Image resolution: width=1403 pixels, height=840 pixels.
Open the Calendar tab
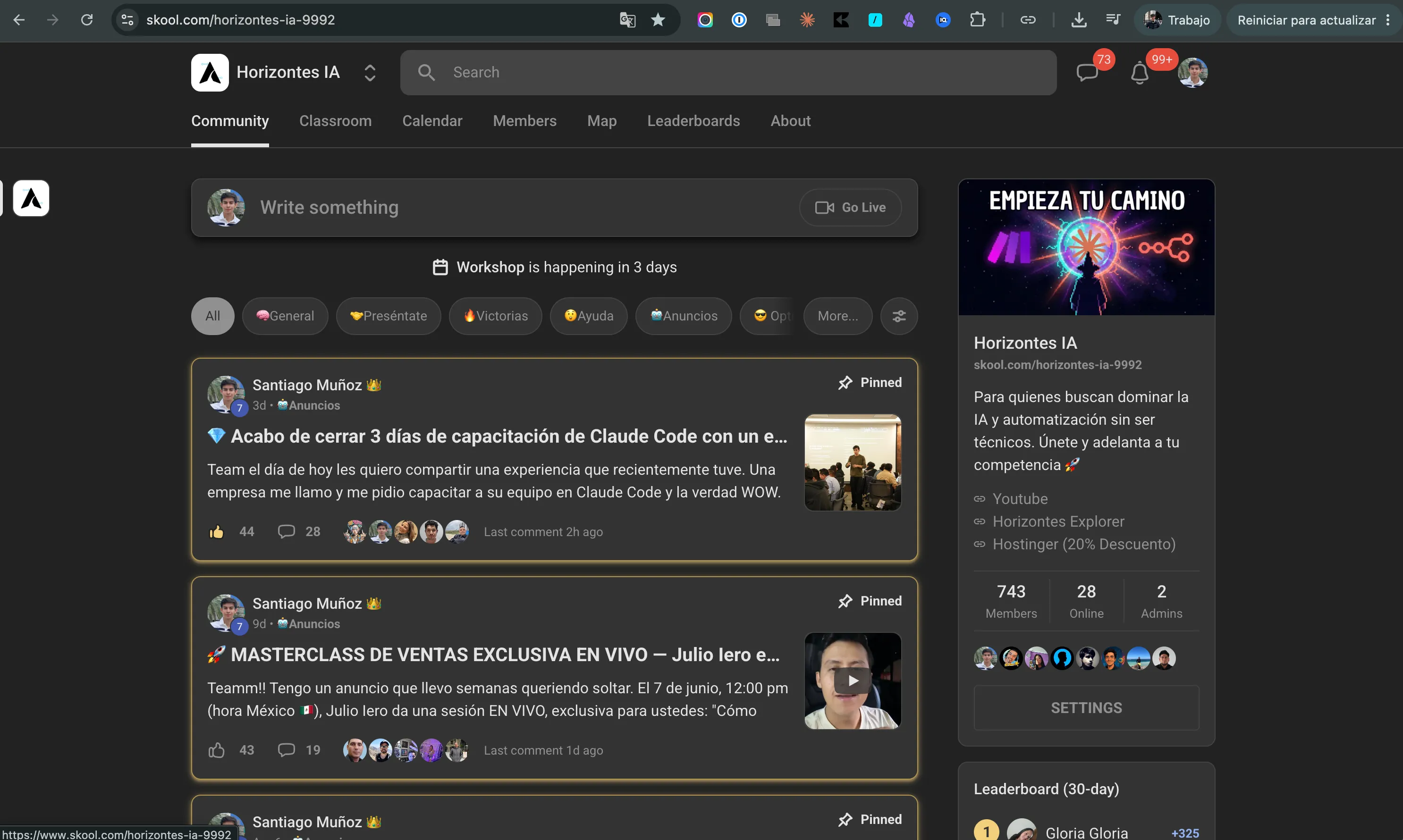[432, 121]
